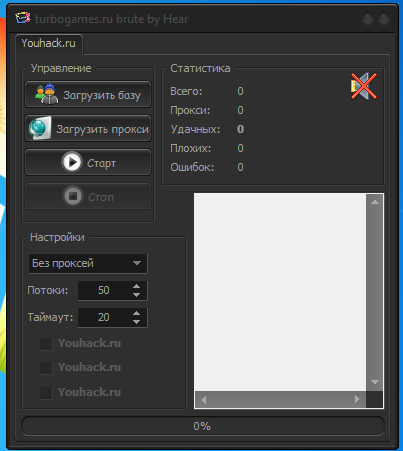Click the Загрузить базу button
This screenshot has height=451, width=403.
[x=88, y=95]
